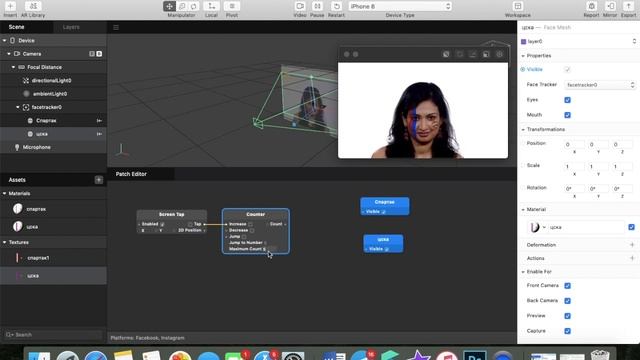Screen dimensions: 640x360
Task: Open the layer0 dropdown in inspector
Action: click(x=578, y=41)
